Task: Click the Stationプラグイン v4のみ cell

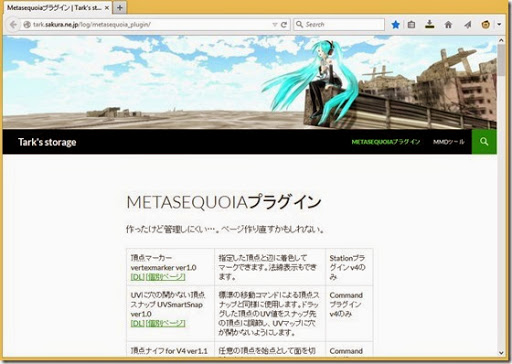Action: tap(349, 267)
